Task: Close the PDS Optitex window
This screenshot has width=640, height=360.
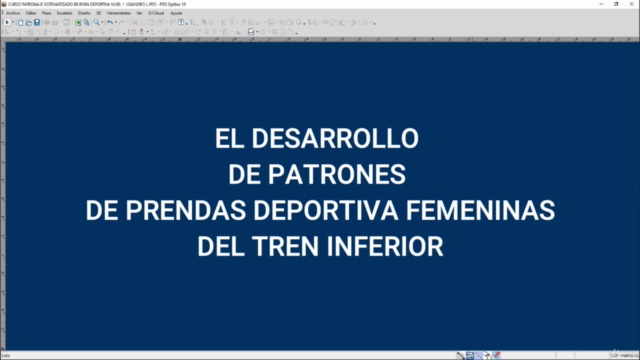Action: [631, 4]
